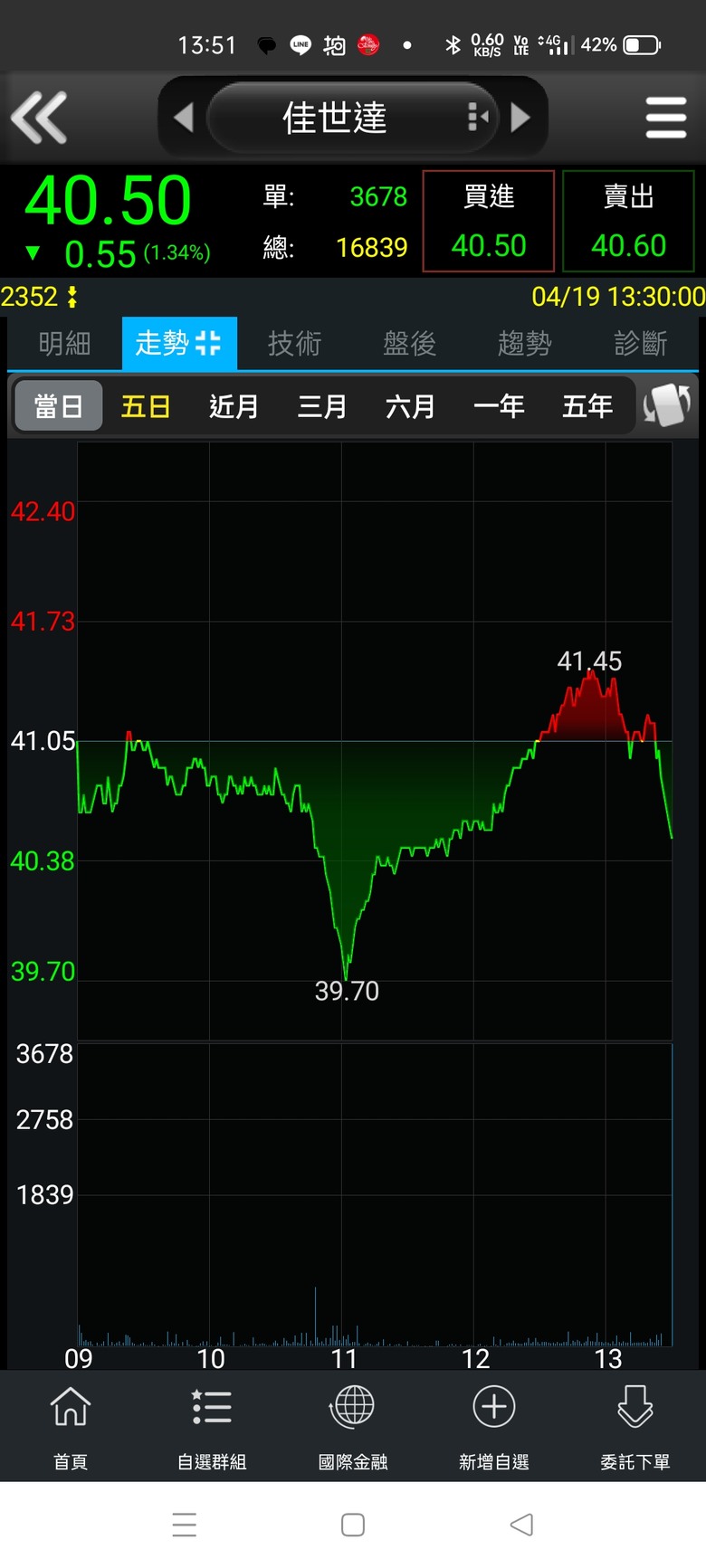Tap the 41.45 high point on chart

click(589, 661)
